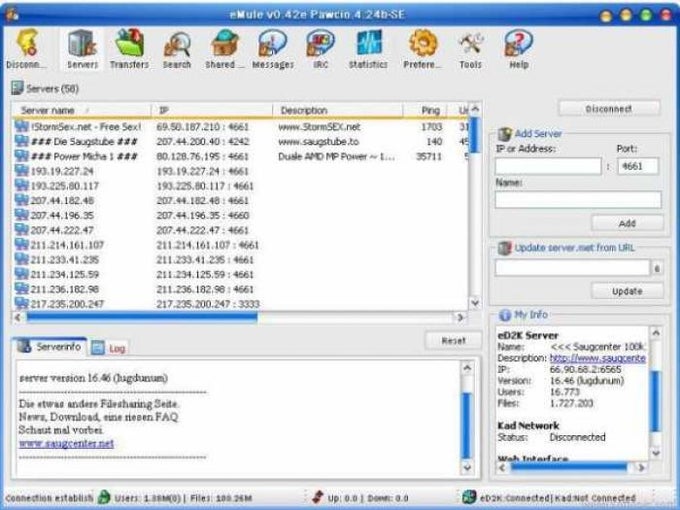Viewport: 680px width, 510px height.
Task: Select the 207.44.196.35 server name
Action: pyautogui.click(x=62, y=215)
